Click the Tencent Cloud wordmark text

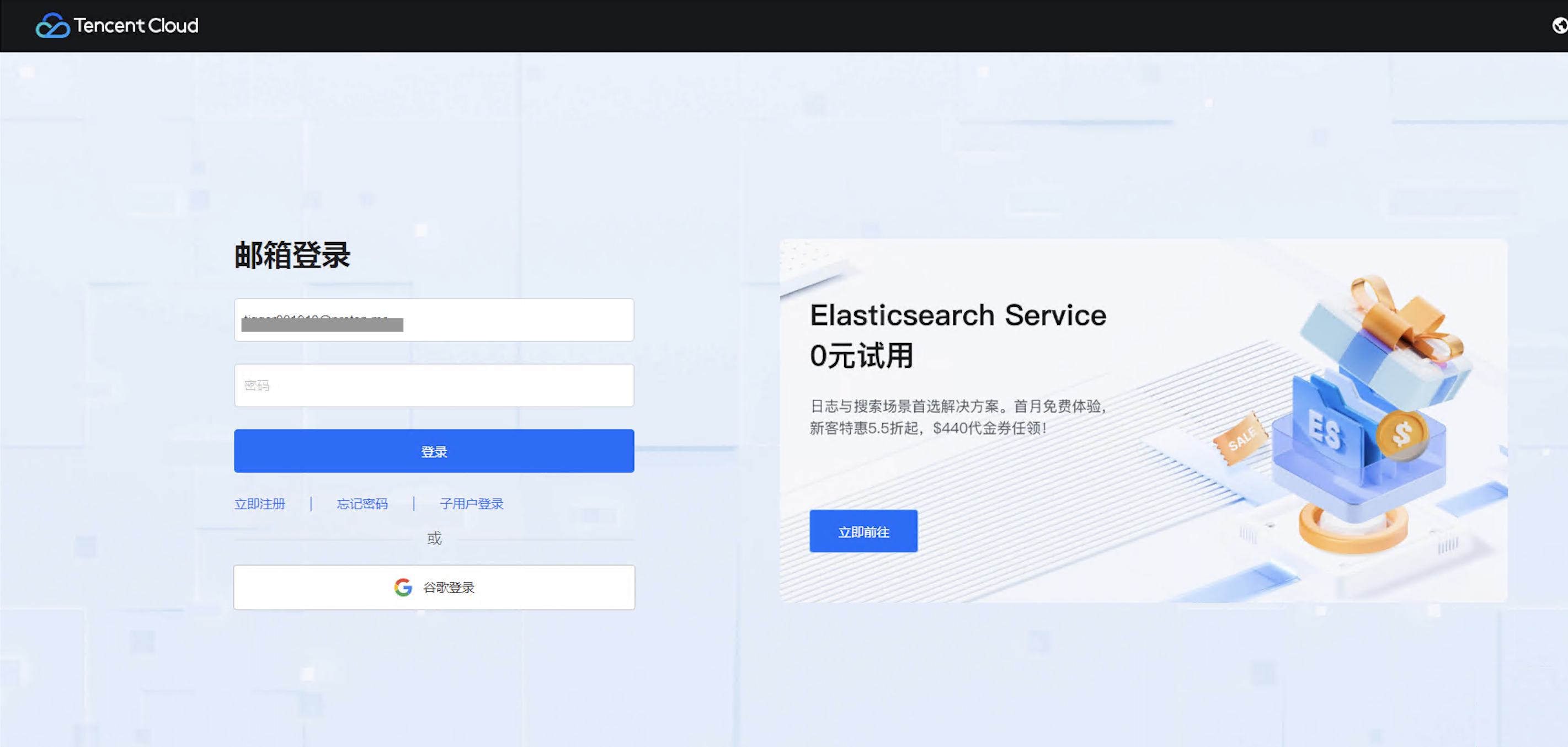[136, 25]
